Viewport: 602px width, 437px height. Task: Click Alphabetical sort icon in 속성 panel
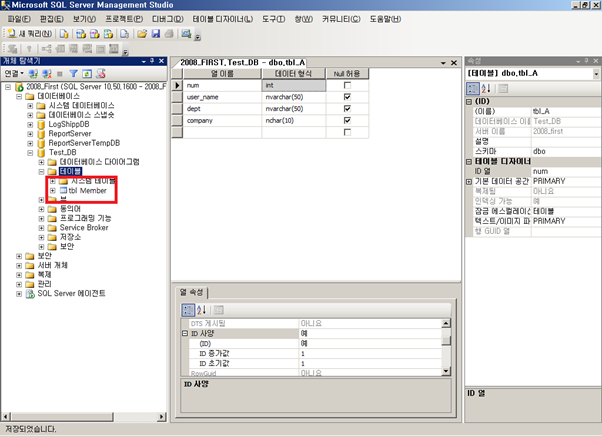[486, 89]
